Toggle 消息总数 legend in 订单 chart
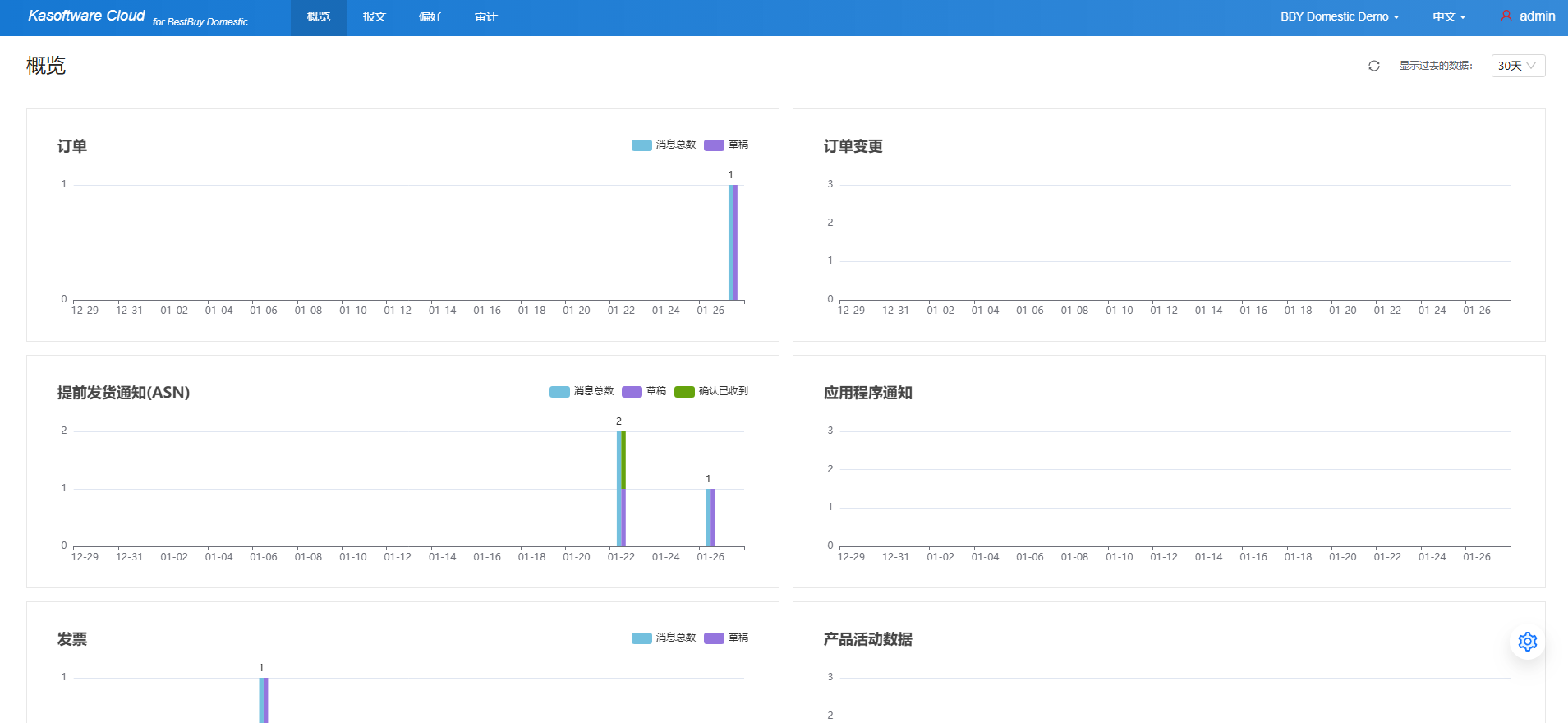The image size is (1568, 723). pos(664,145)
